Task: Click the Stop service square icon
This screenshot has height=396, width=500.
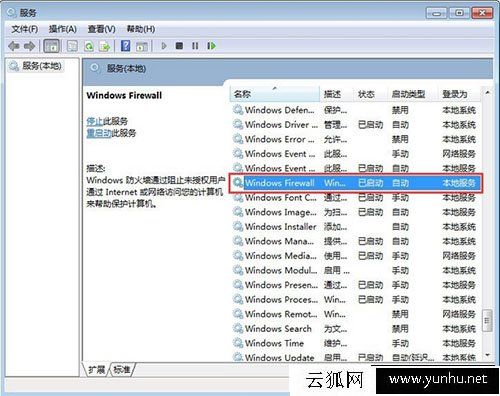Action: click(179, 46)
